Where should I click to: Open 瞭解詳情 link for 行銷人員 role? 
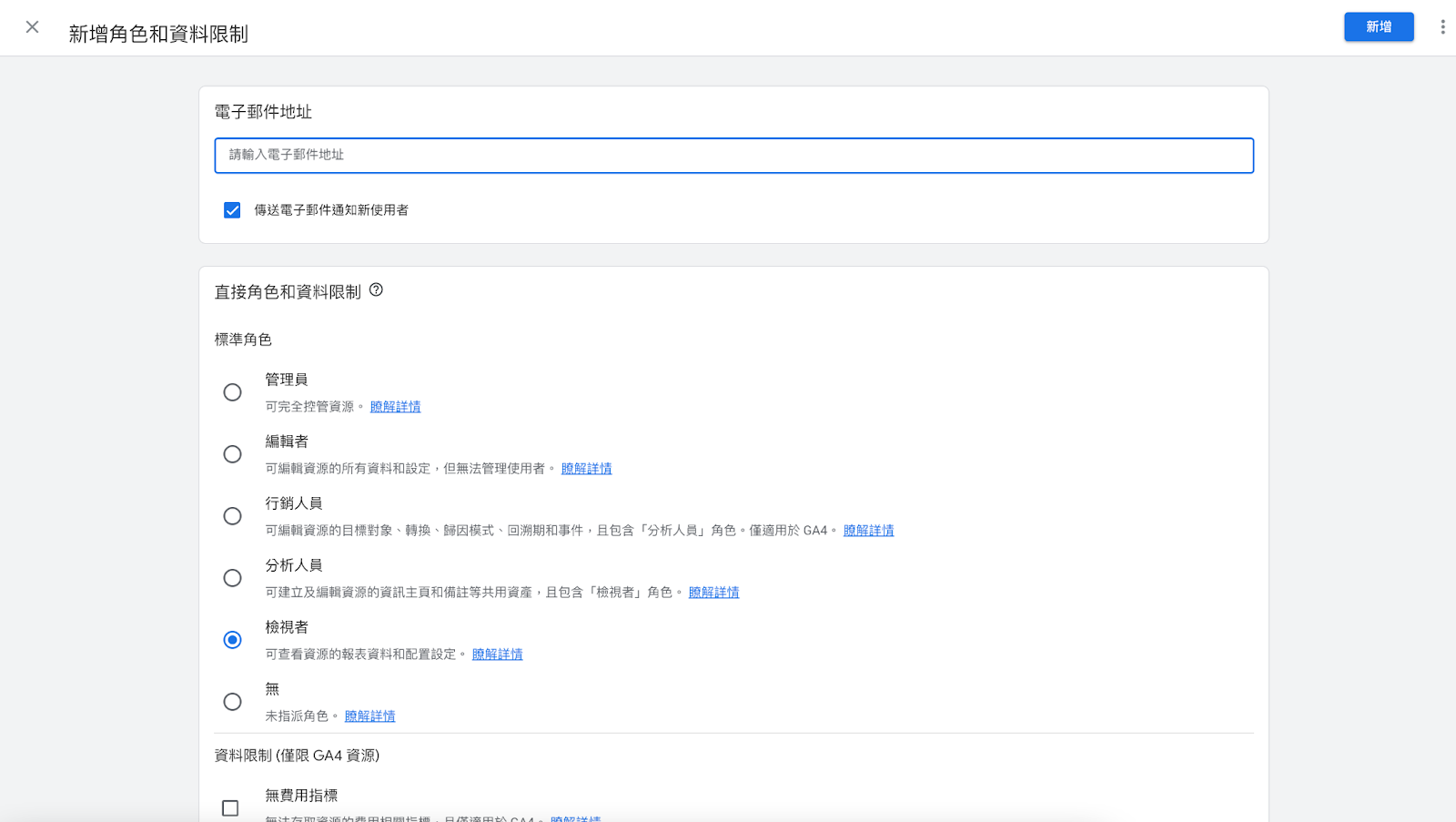click(x=868, y=531)
